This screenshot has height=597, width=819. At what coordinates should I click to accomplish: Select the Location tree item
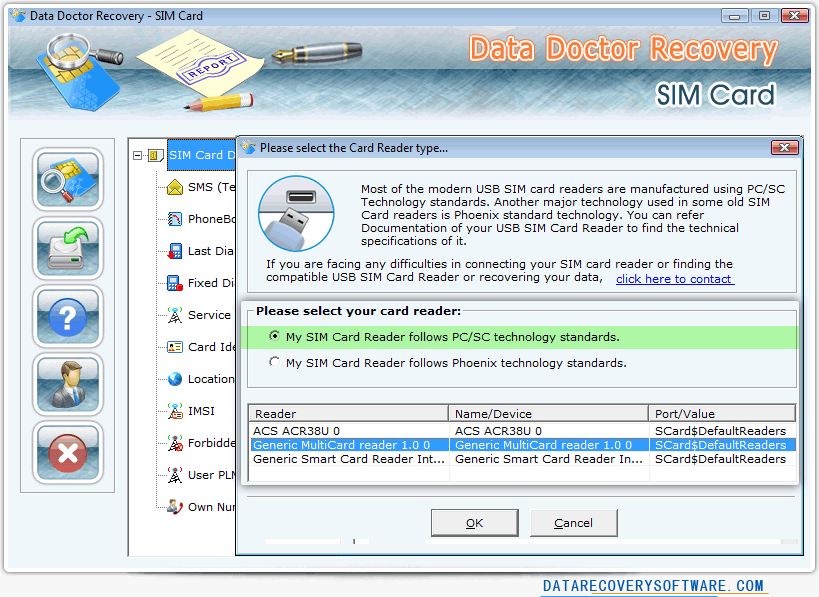211,379
